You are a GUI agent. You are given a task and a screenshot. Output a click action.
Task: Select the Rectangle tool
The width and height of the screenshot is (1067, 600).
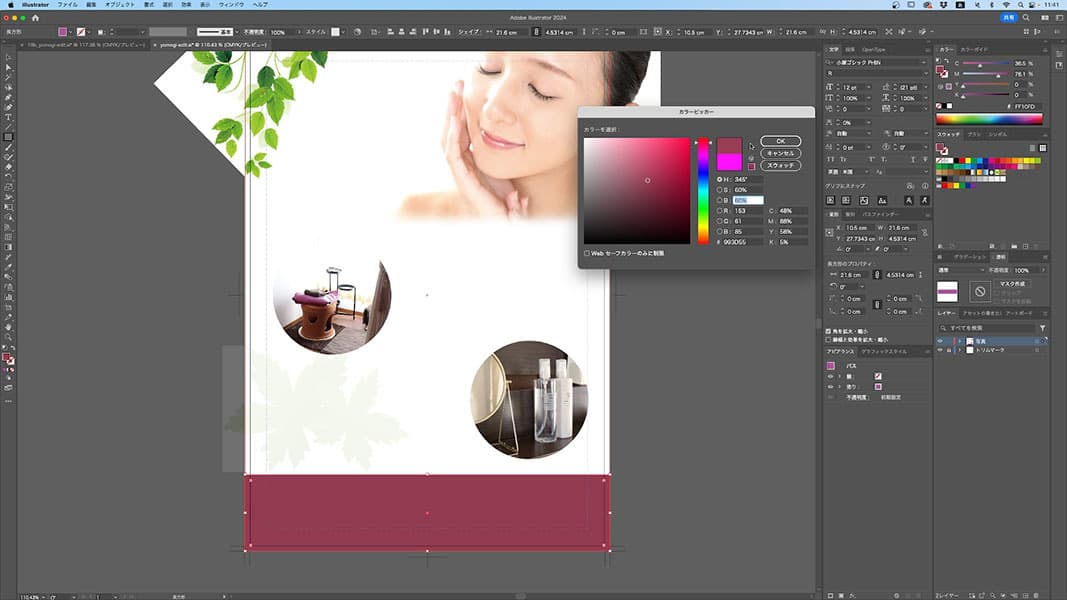pos(8,137)
